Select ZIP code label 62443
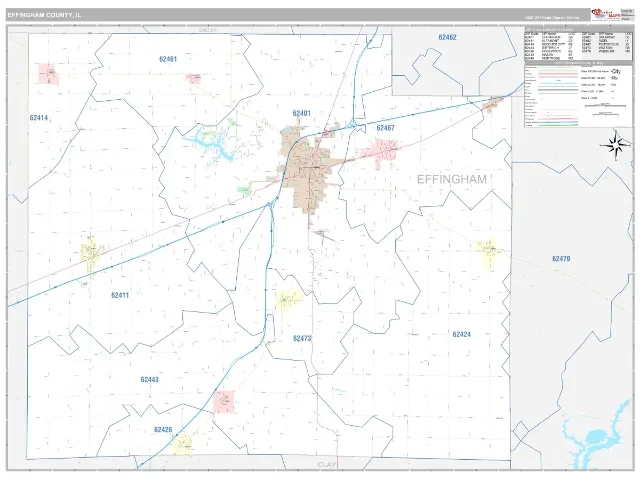Screen dimensions: 640x480 pos(149,380)
